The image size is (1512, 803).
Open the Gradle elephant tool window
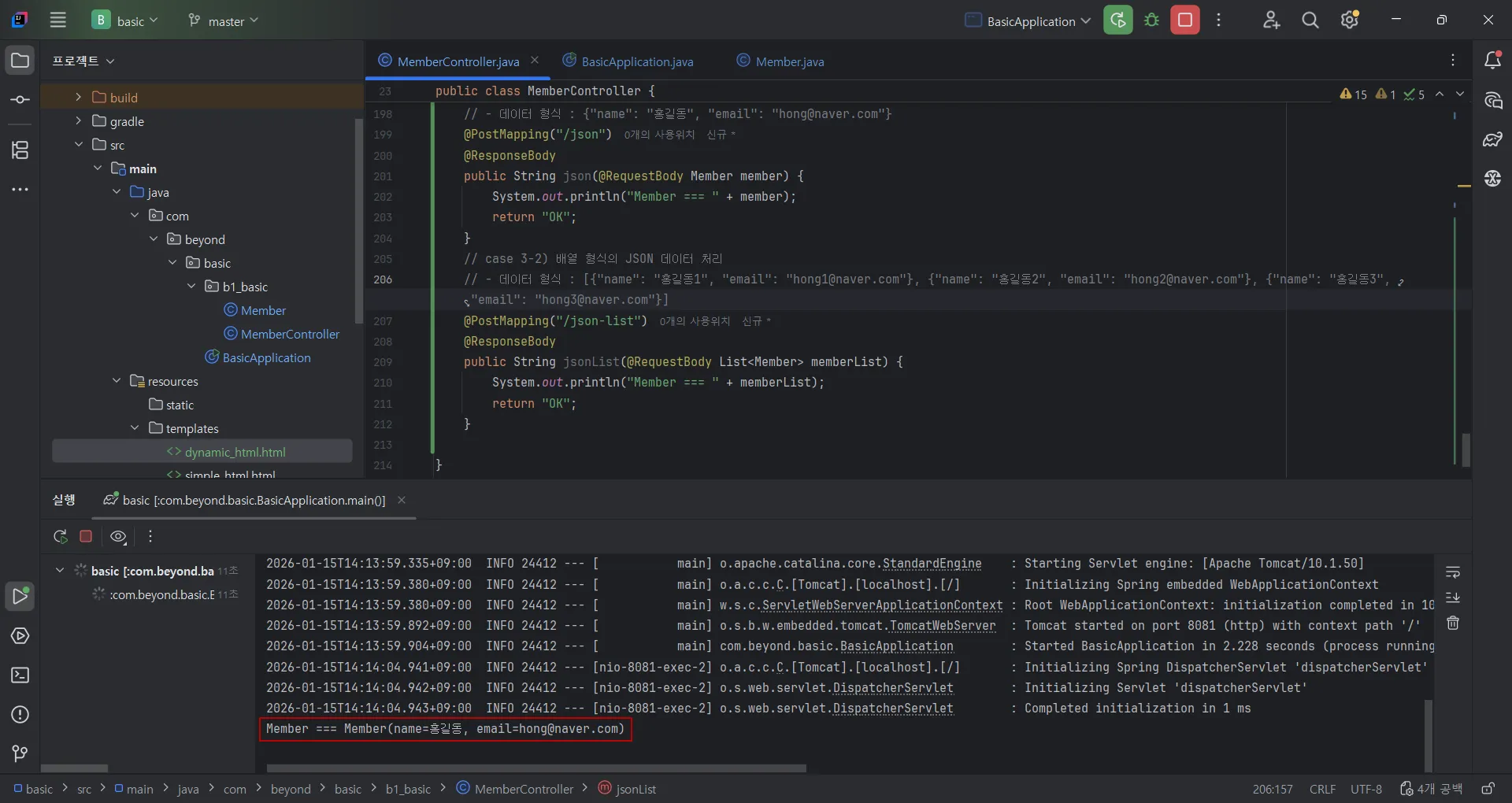pos(1492,139)
